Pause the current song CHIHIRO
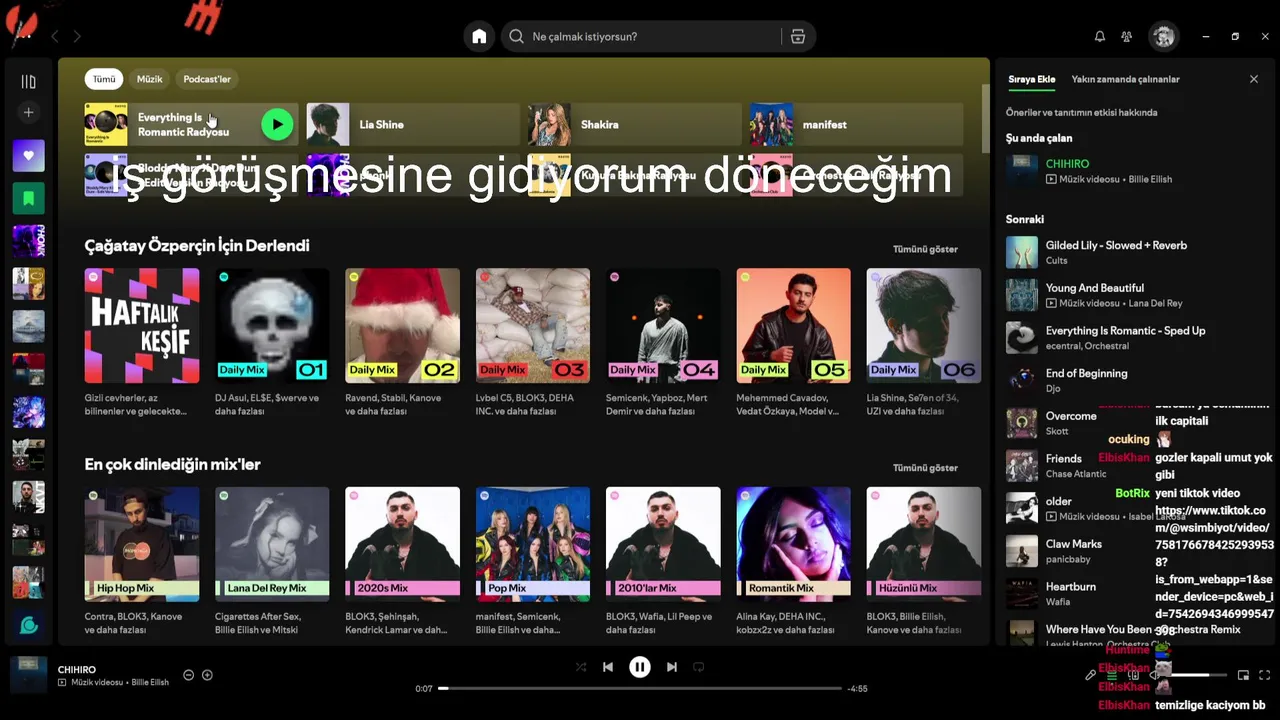 coord(640,667)
